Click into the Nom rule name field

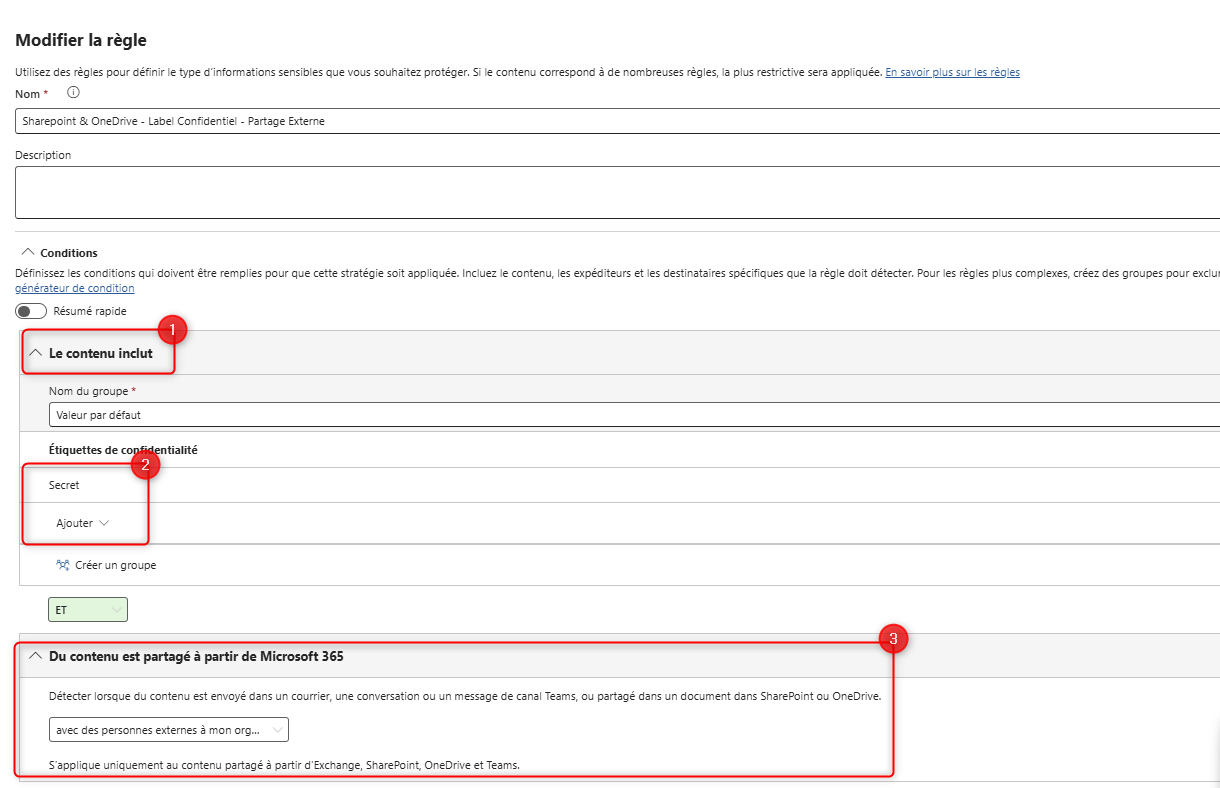coord(600,121)
